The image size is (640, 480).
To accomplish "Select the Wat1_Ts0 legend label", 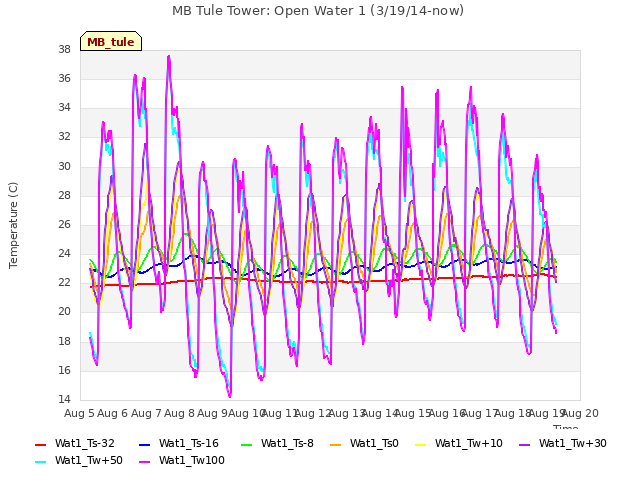I will [x=374, y=443].
